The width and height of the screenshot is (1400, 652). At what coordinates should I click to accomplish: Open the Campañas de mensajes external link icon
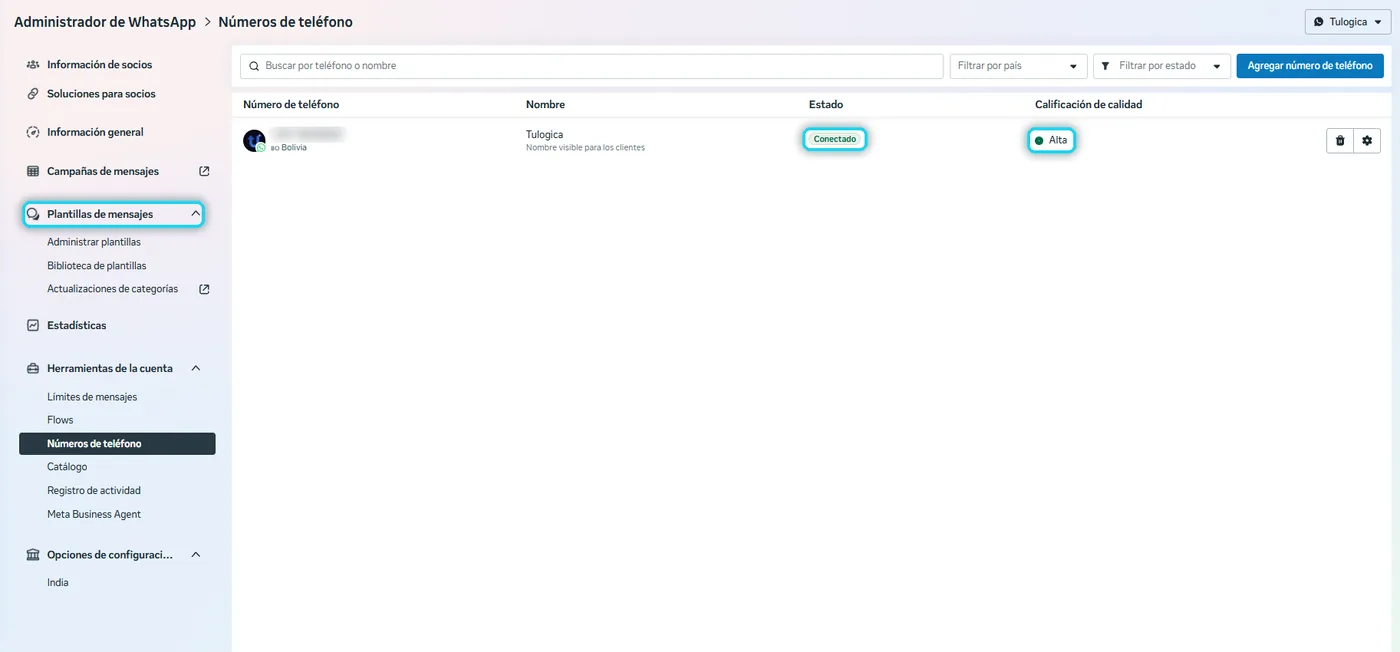(204, 171)
